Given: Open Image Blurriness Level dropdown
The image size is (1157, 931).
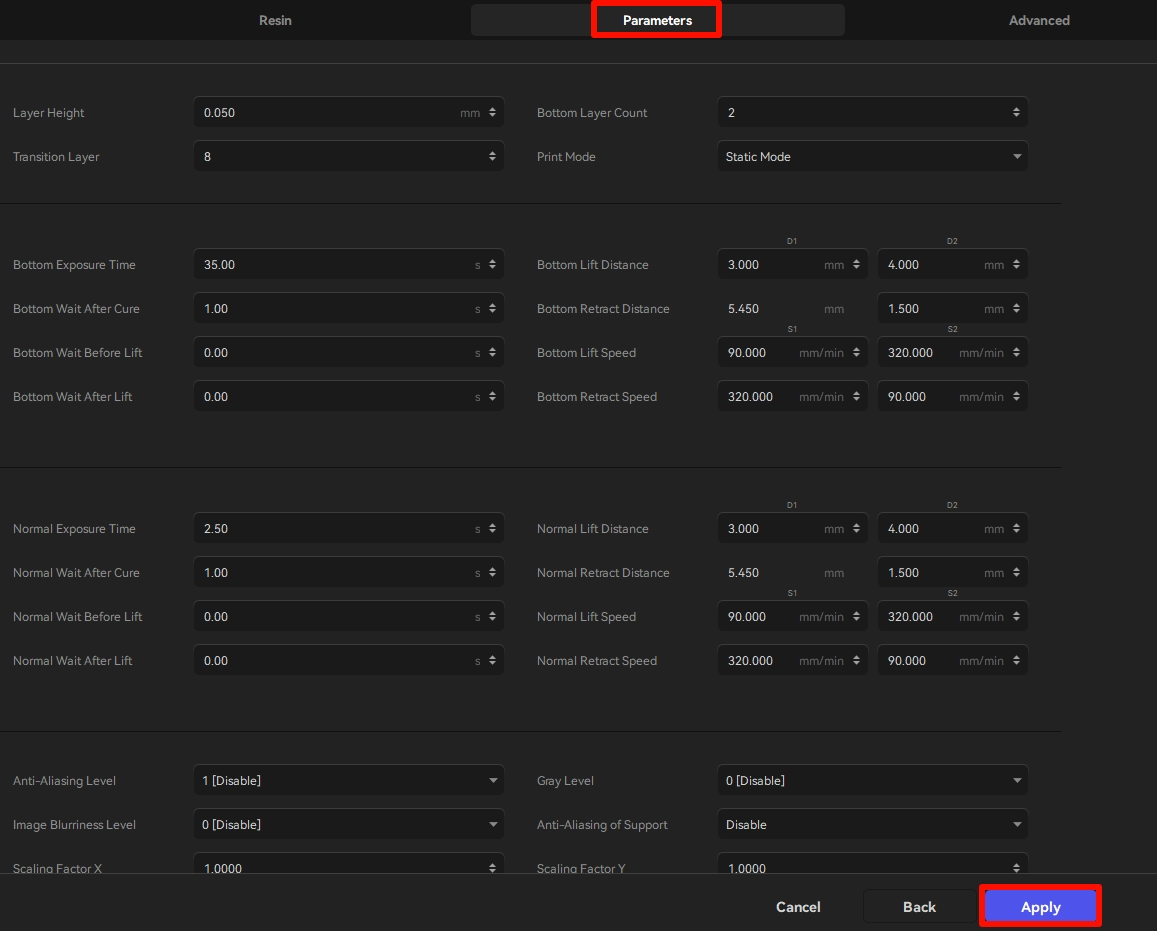Looking at the screenshot, I should (x=348, y=825).
